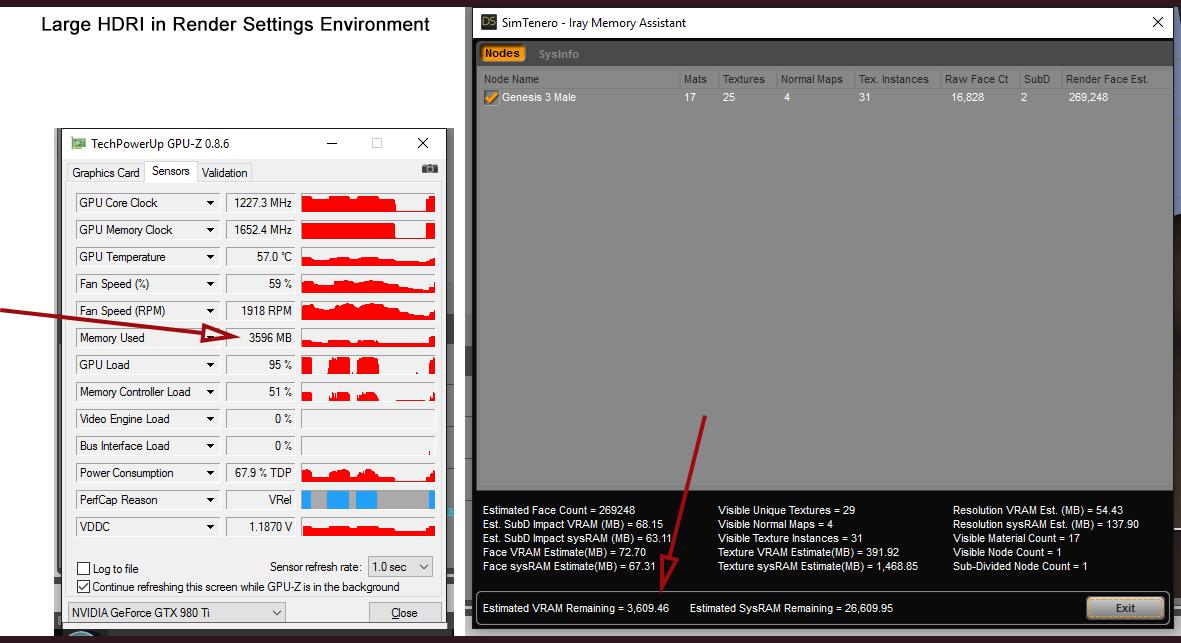1181x643 pixels.
Task: Select the Genesis 3 Male row name
Action: 539,97
